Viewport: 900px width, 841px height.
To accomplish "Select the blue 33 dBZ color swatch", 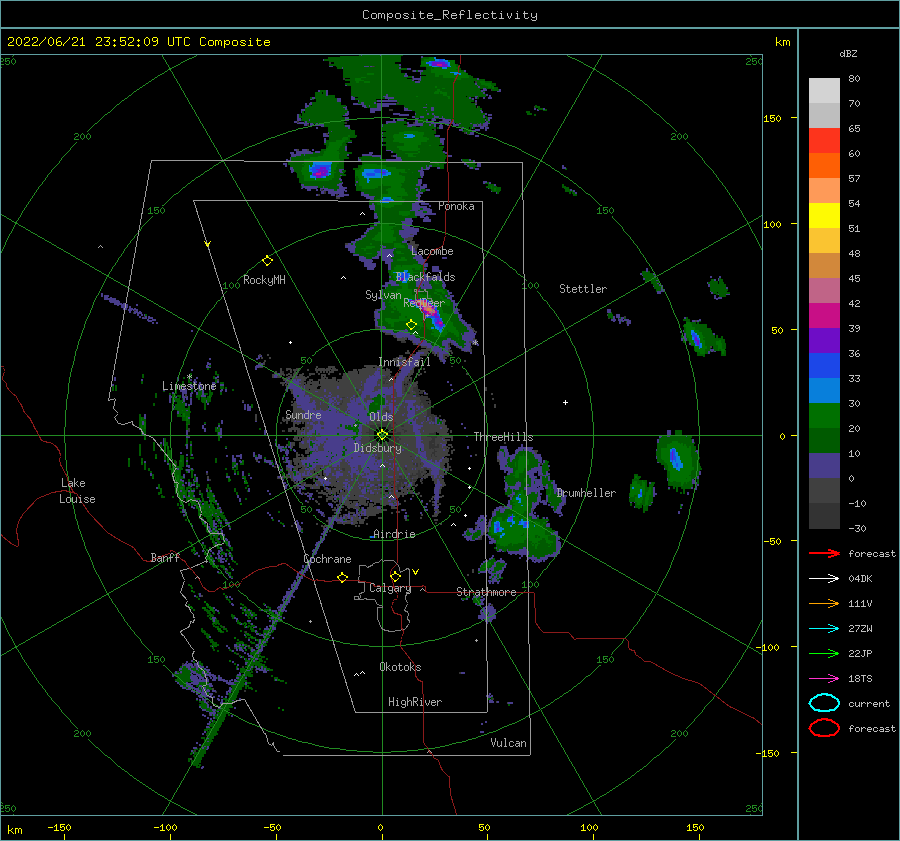I will (x=824, y=365).
